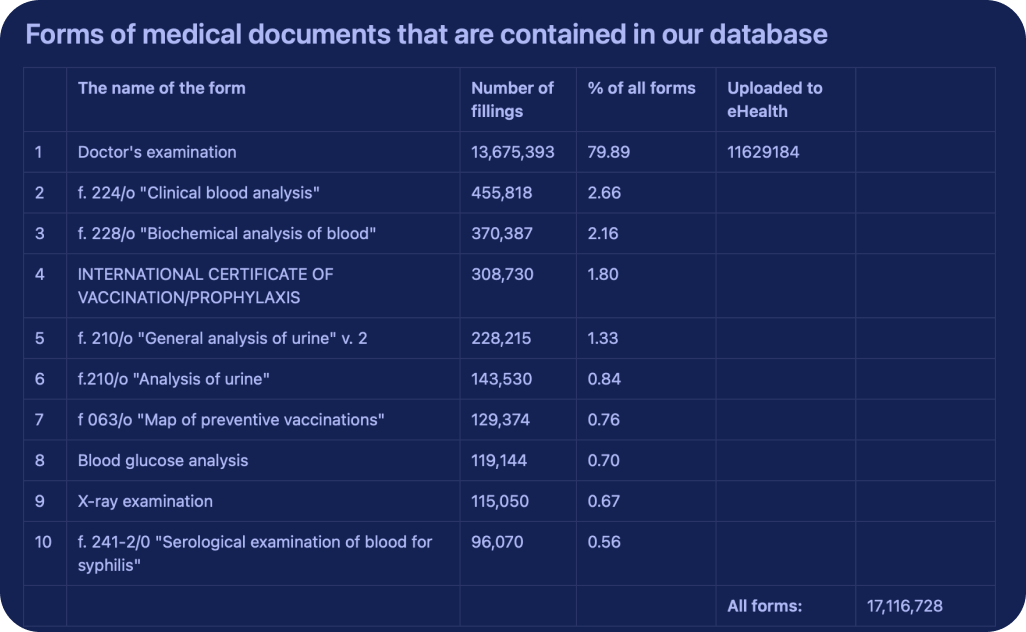The height and width of the screenshot is (632, 1026).
Task: Click the "Uploaded to eHealth" column header
Action: 774,99
